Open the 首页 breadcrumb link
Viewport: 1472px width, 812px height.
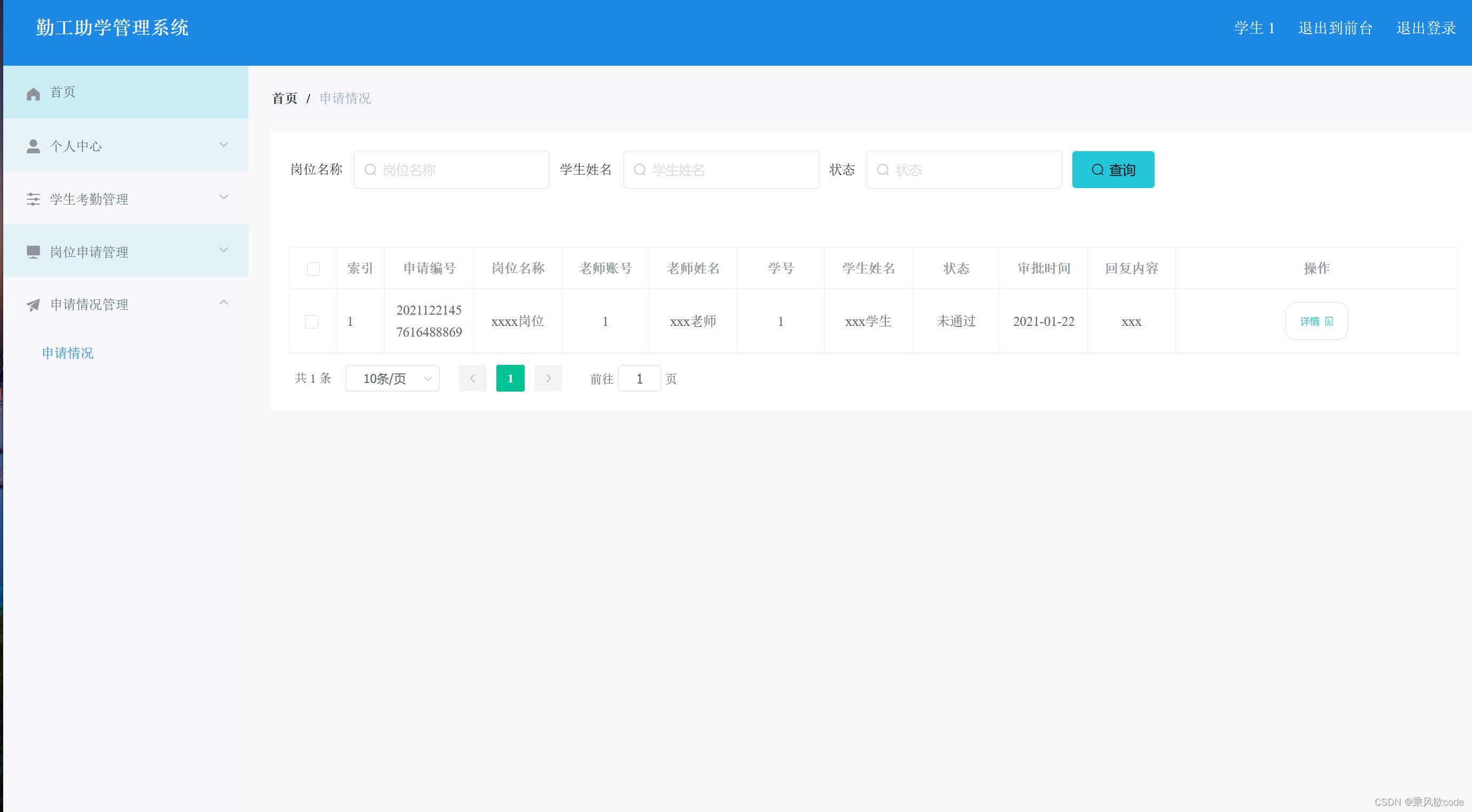(284, 98)
